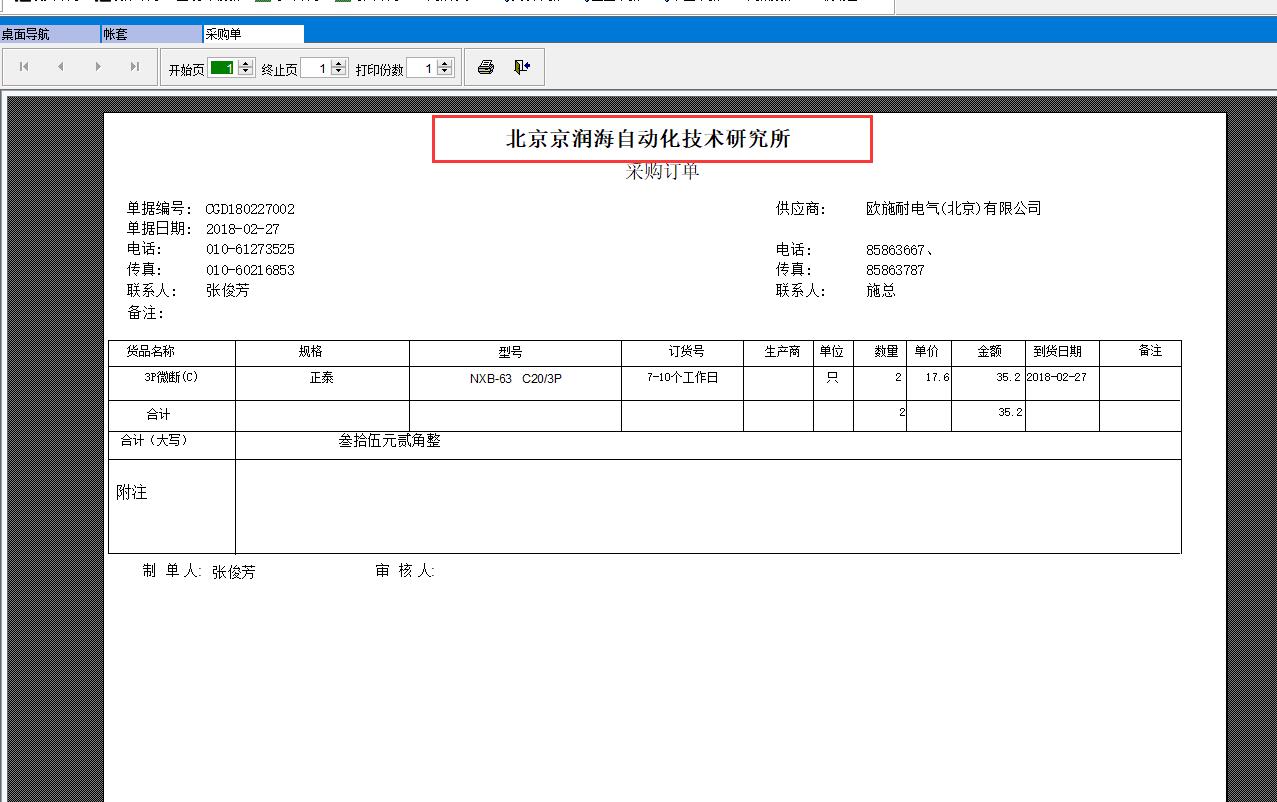Viewport: 1277px width, 802px height.
Task: Switch to the 桌面导航 tab
Action: [x=50, y=34]
